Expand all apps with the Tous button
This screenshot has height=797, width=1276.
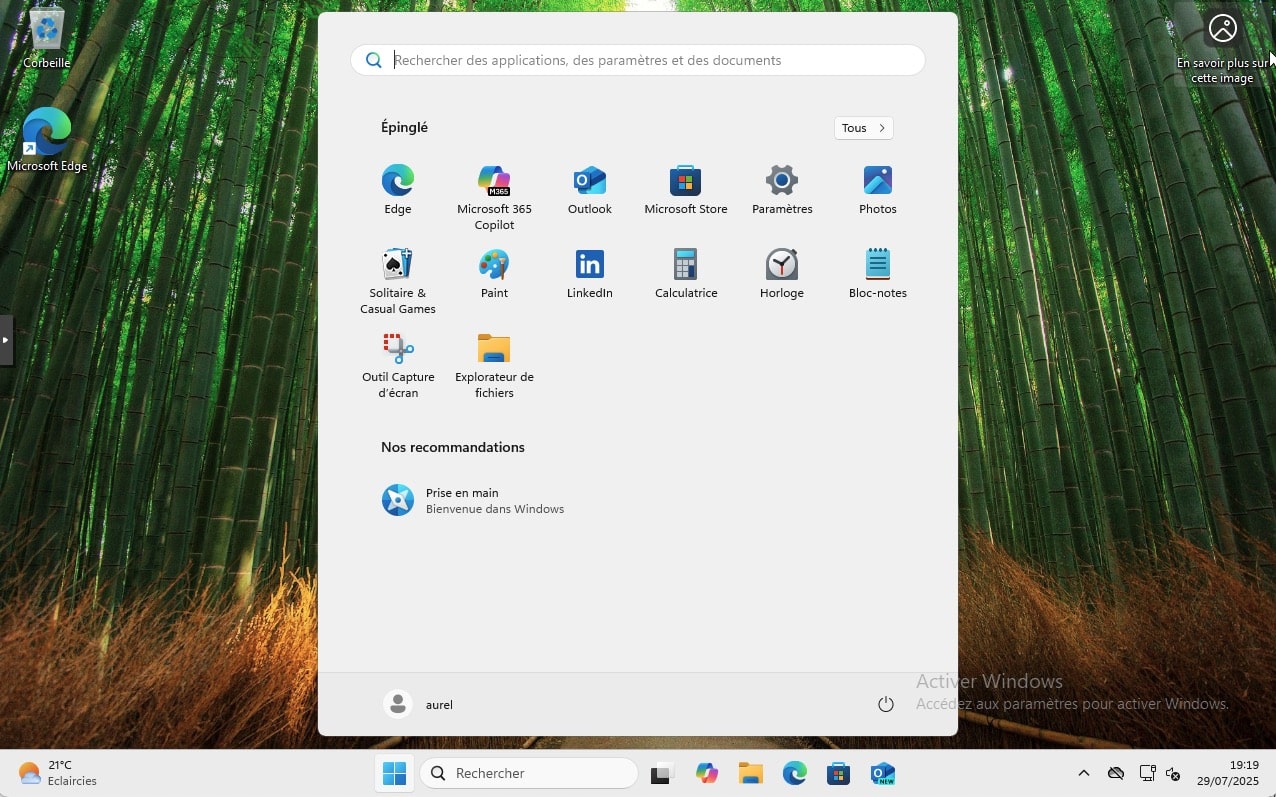click(x=863, y=128)
